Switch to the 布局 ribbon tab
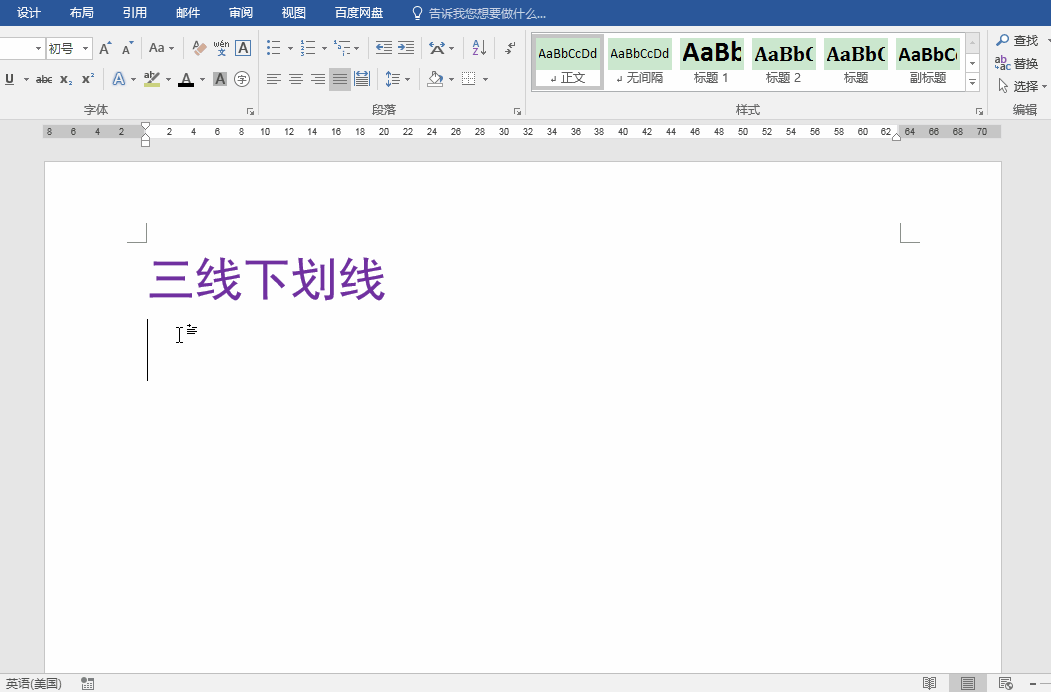 pos(82,13)
